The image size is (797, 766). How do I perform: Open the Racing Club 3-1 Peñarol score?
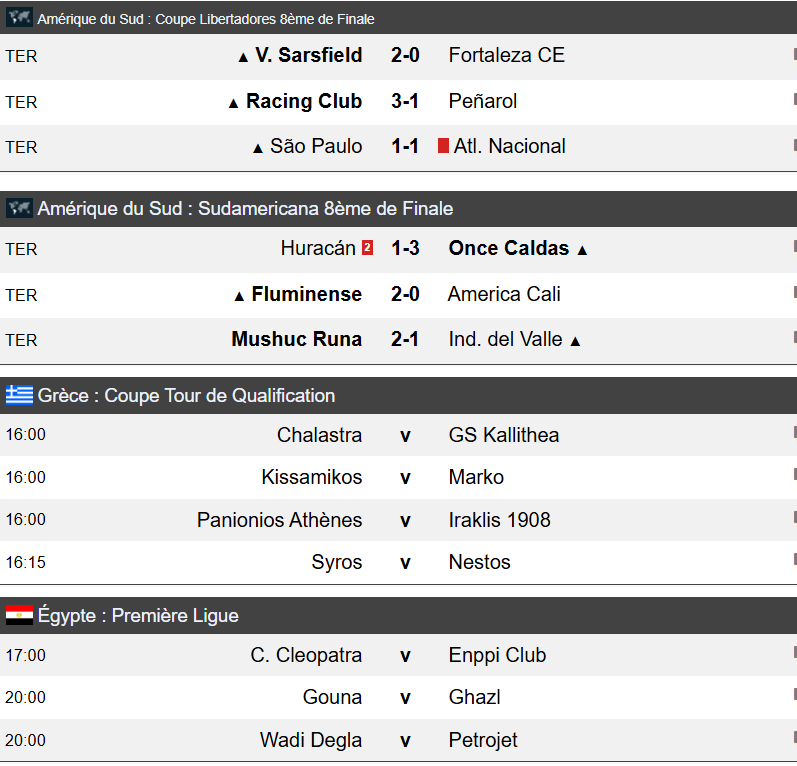(x=405, y=101)
